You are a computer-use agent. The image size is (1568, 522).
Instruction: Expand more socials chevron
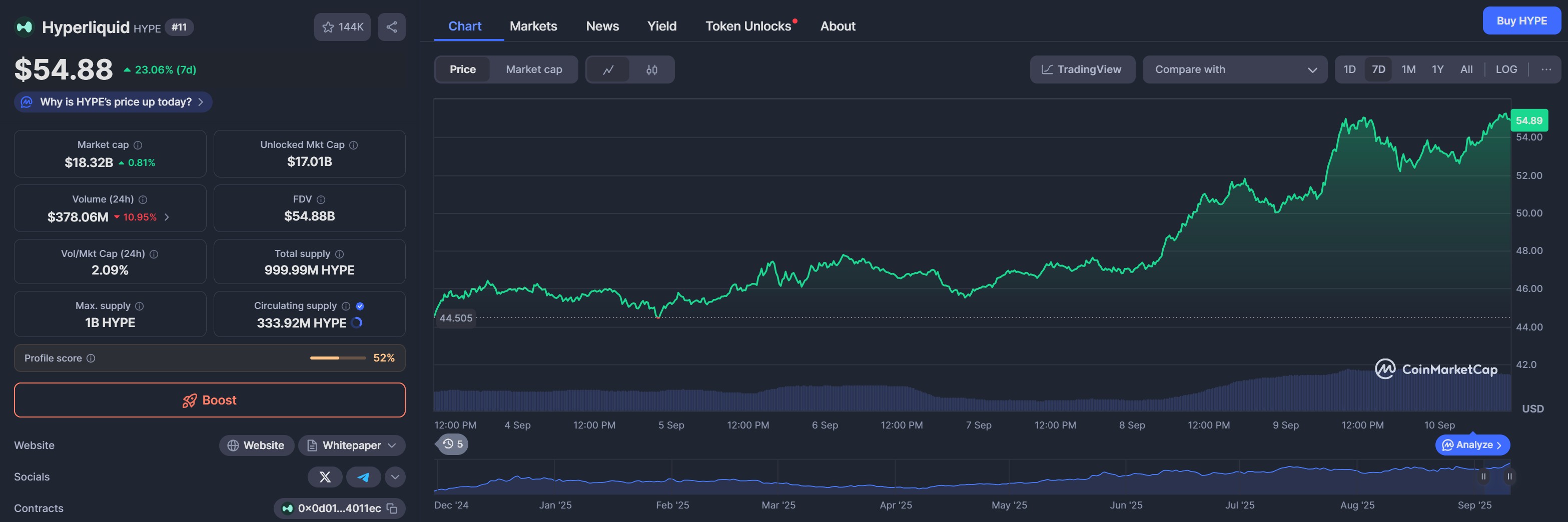tap(395, 477)
